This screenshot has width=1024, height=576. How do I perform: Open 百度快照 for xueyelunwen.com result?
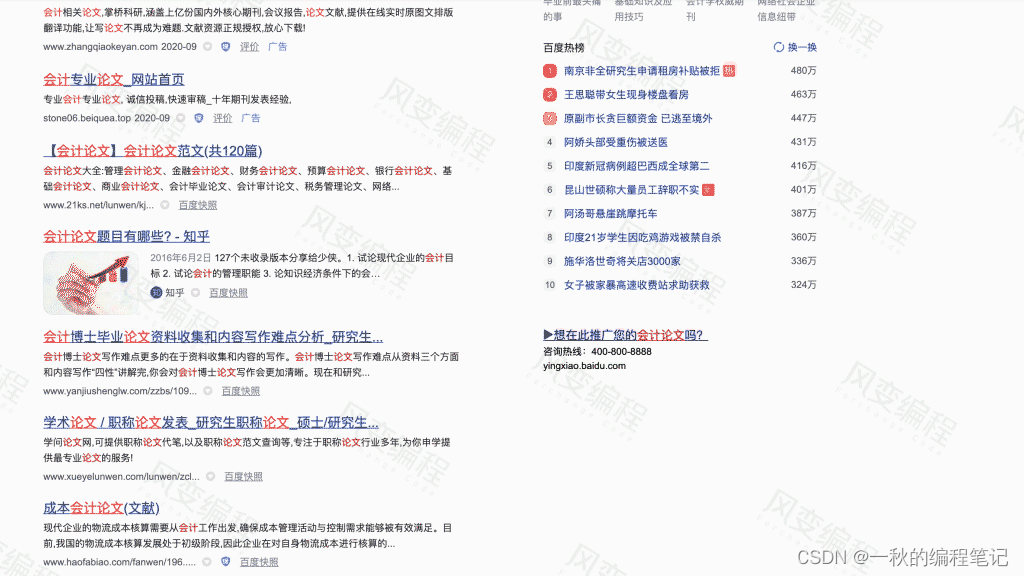(244, 477)
